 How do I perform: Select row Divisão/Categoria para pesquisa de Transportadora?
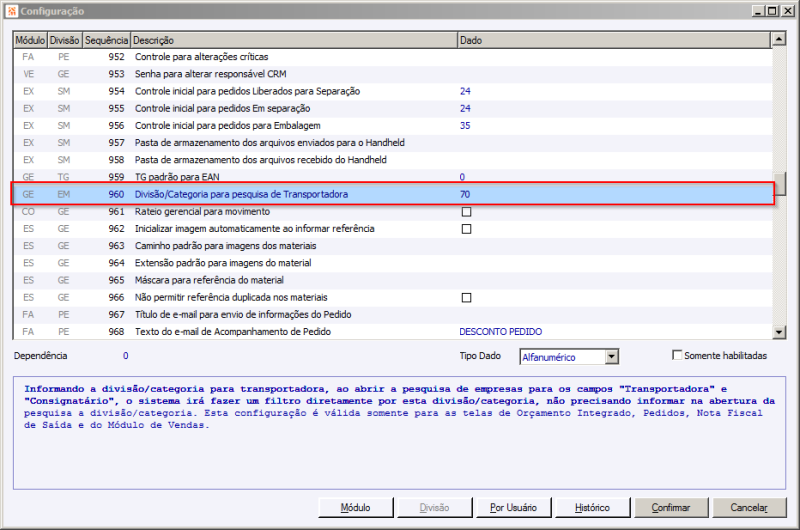pyautogui.click(x=392, y=194)
